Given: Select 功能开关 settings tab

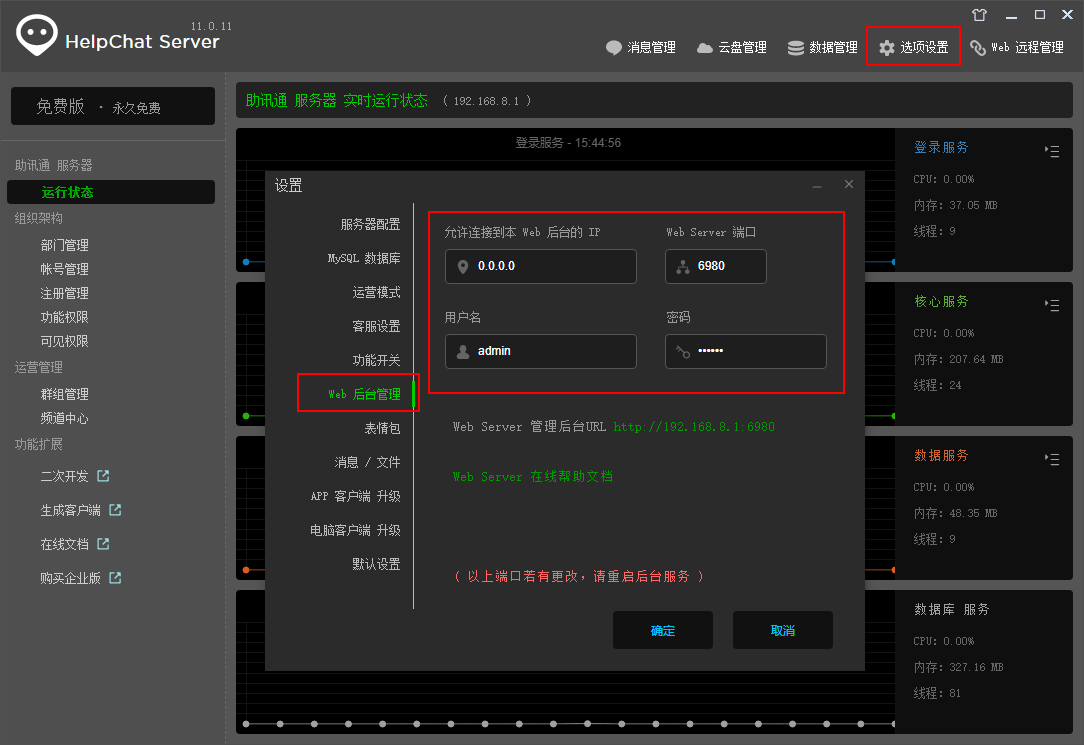Looking at the screenshot, I should tap(376, 359).
